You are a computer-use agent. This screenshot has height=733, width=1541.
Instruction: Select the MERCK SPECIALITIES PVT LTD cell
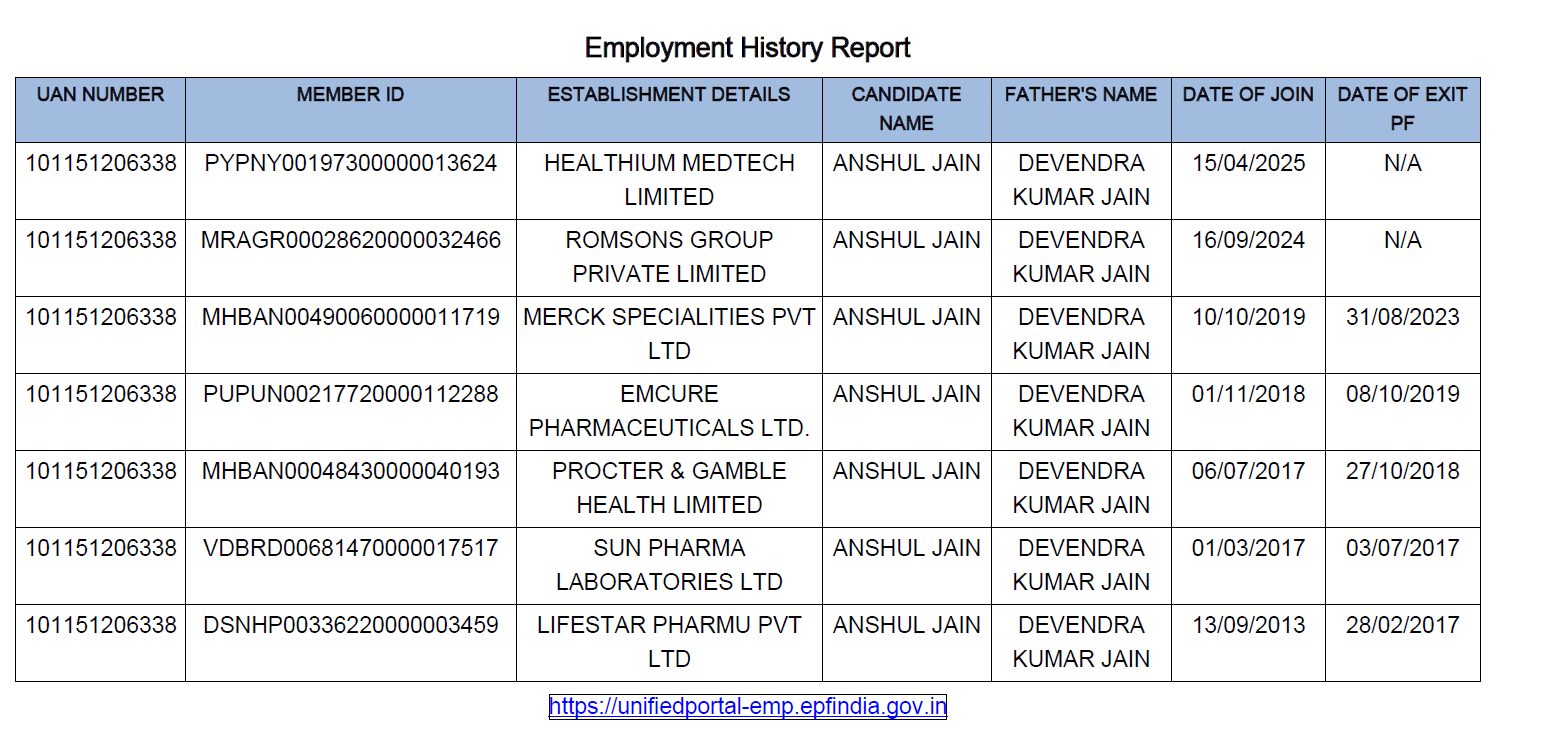point(669,334)
